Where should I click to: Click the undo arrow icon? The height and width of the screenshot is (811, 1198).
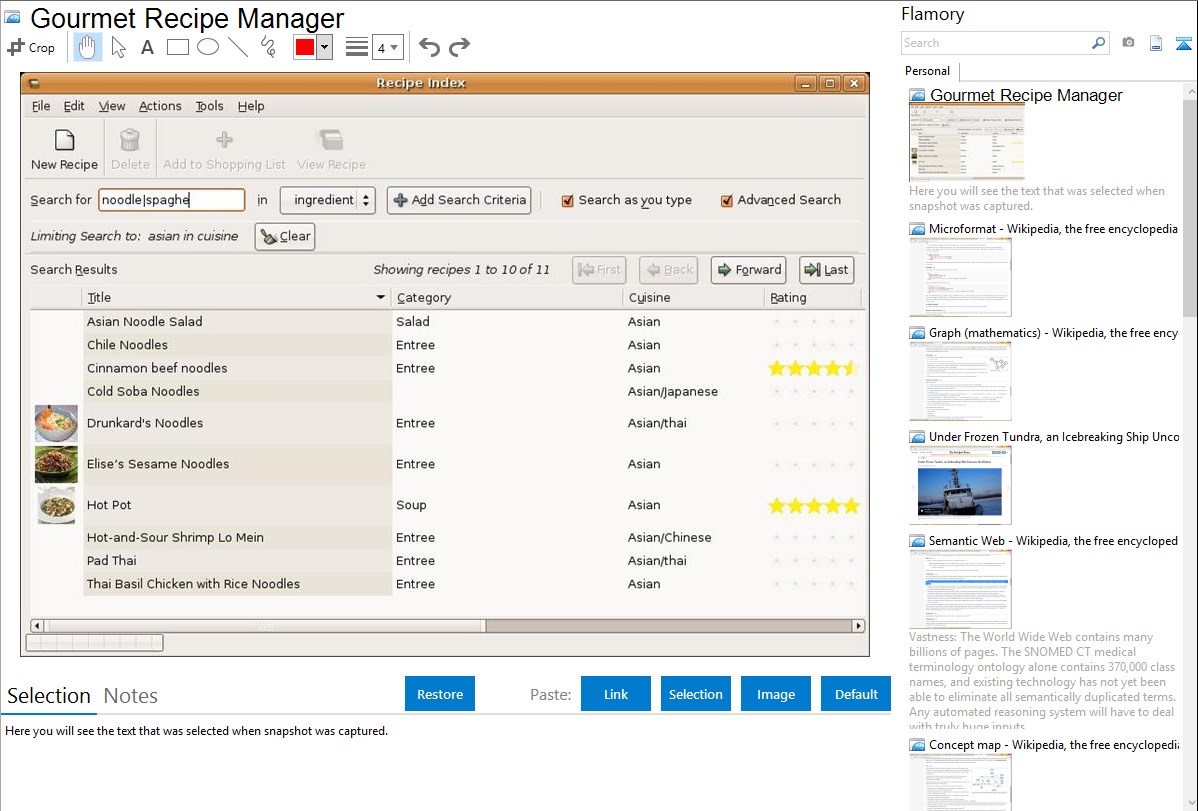[429, 47]
